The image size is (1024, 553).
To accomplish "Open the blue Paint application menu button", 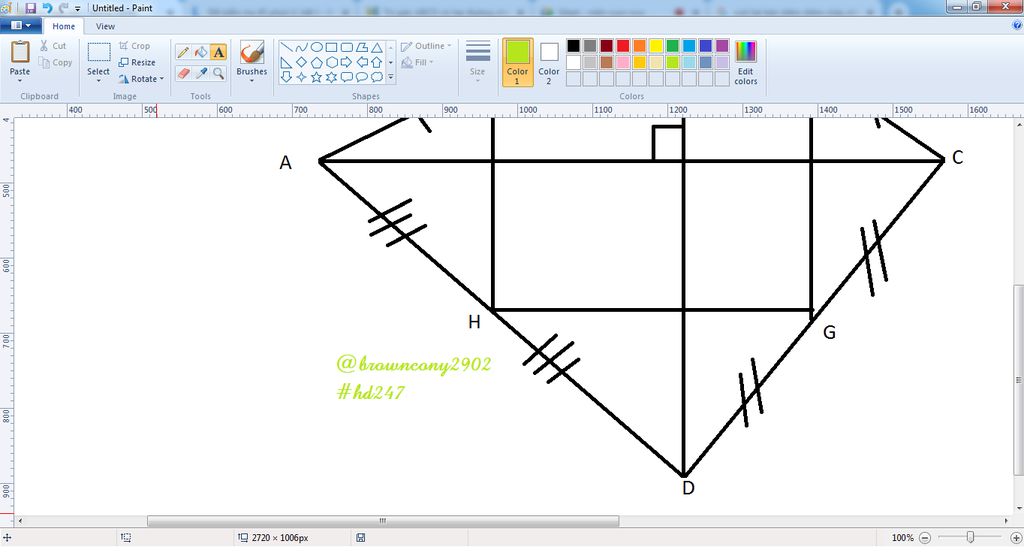I will pos(21,25).
